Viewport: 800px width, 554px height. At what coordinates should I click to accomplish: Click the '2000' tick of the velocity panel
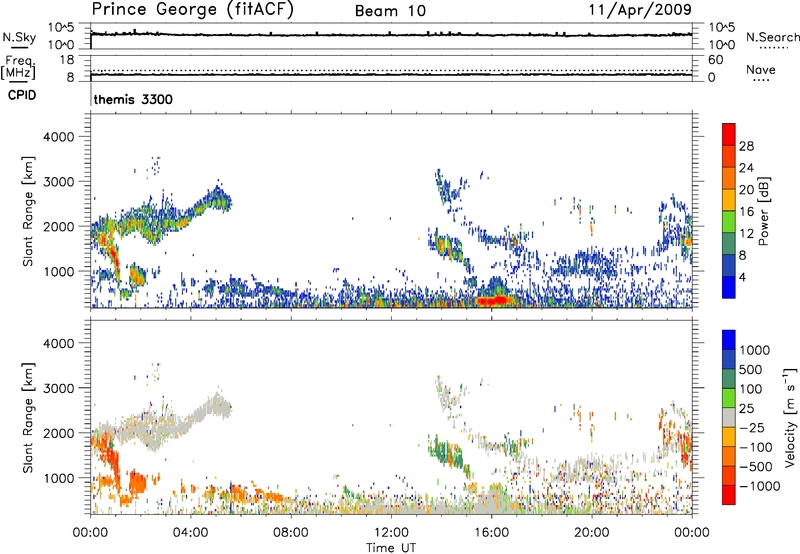(58, 434)
